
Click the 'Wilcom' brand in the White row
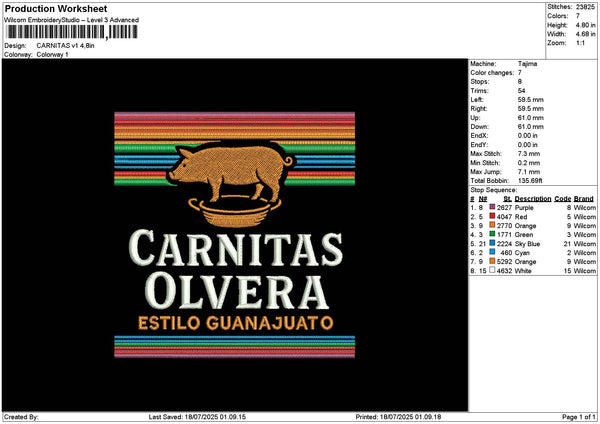[585, 271]
